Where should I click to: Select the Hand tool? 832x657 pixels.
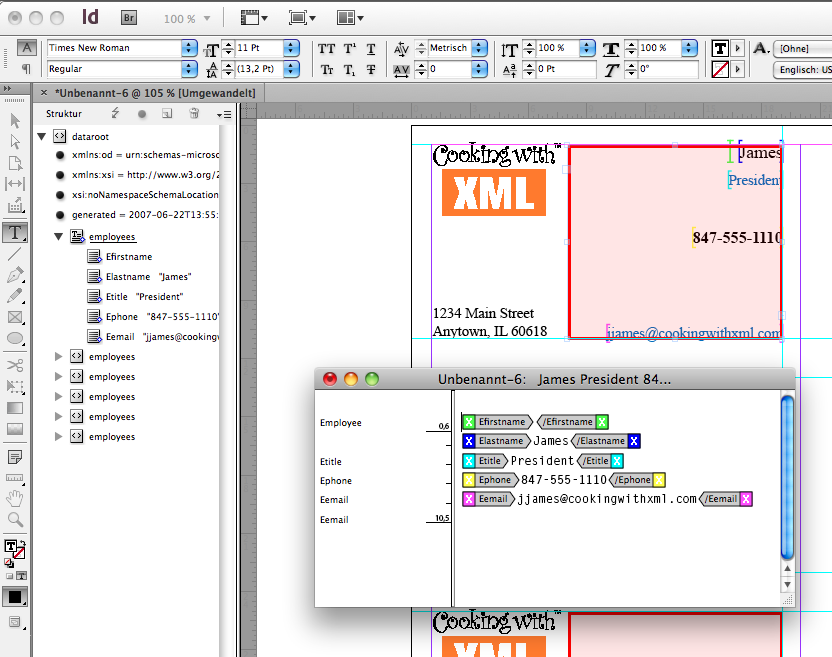[15, 498]
